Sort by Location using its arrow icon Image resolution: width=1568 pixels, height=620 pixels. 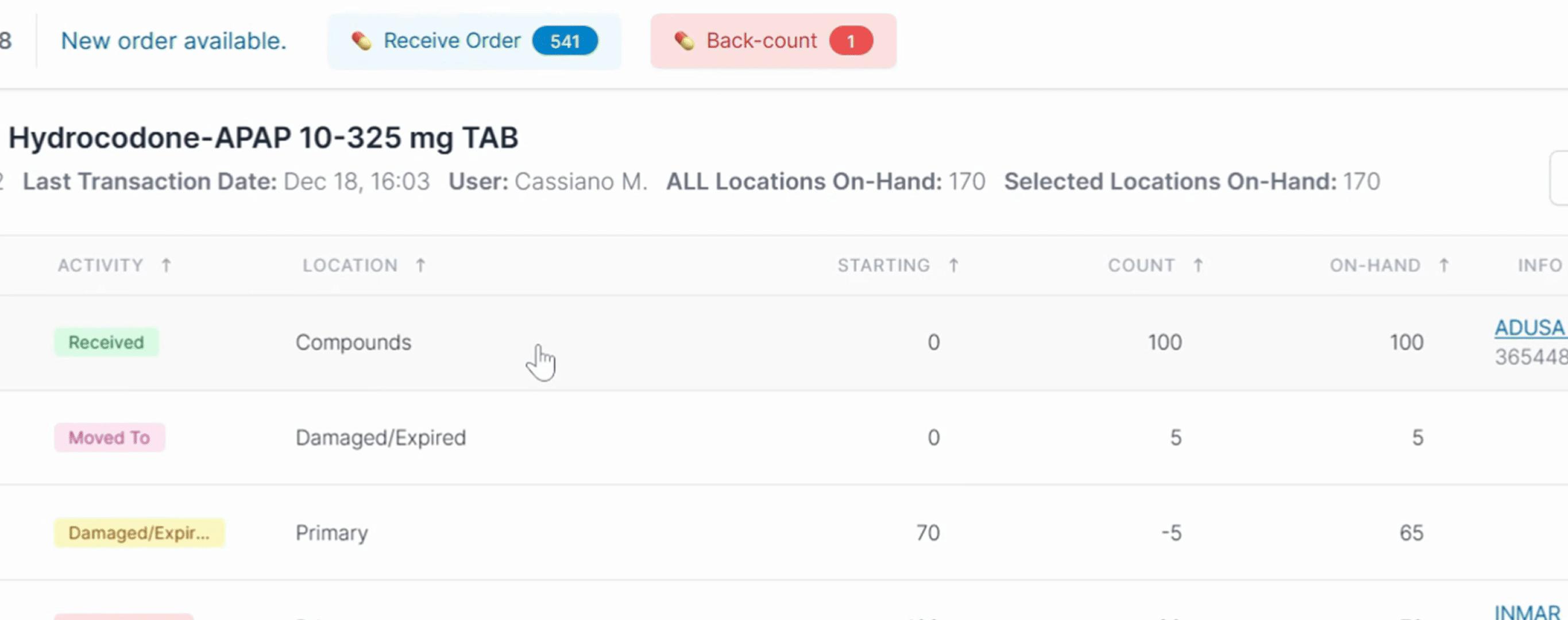420,265
